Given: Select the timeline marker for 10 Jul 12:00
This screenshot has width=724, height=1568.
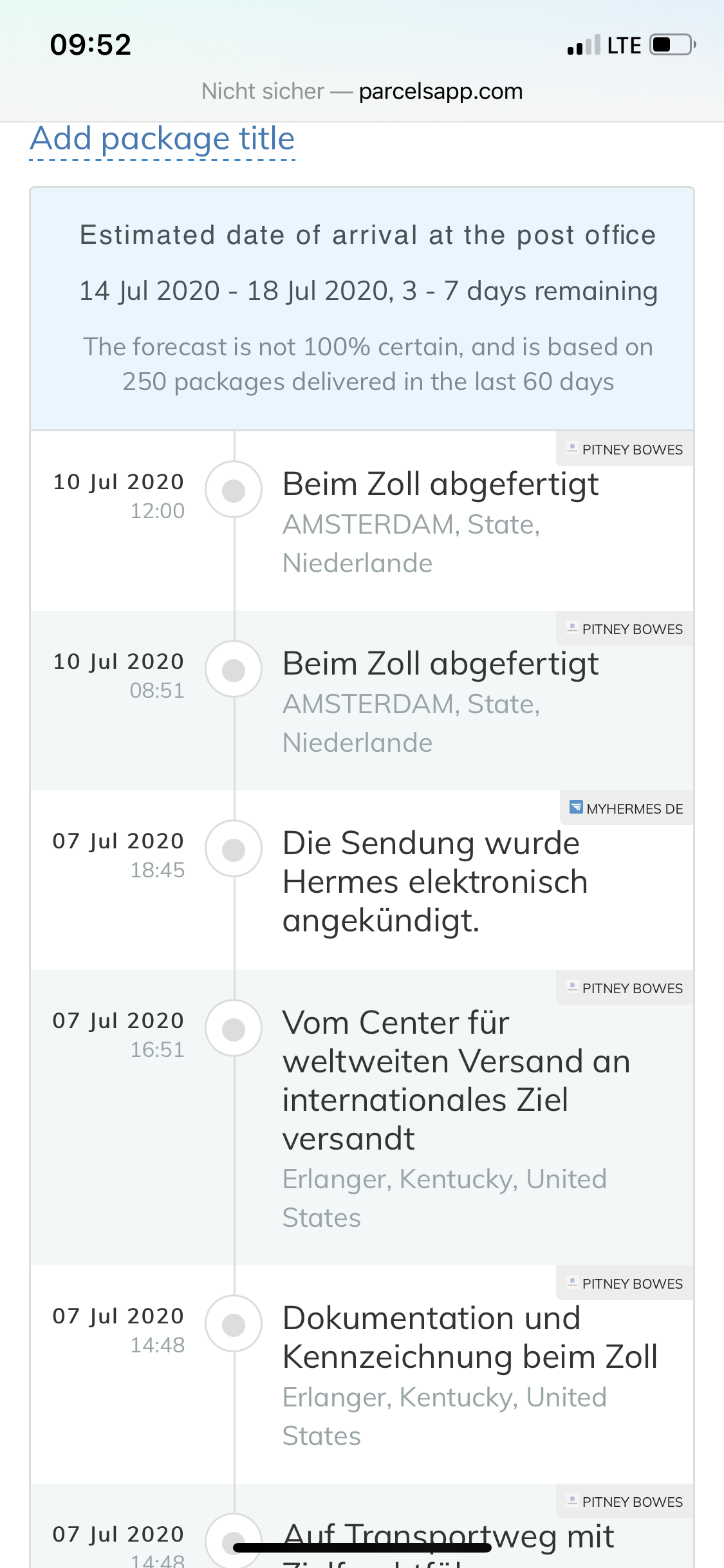Looking at the screenshot, I should 234,490.
